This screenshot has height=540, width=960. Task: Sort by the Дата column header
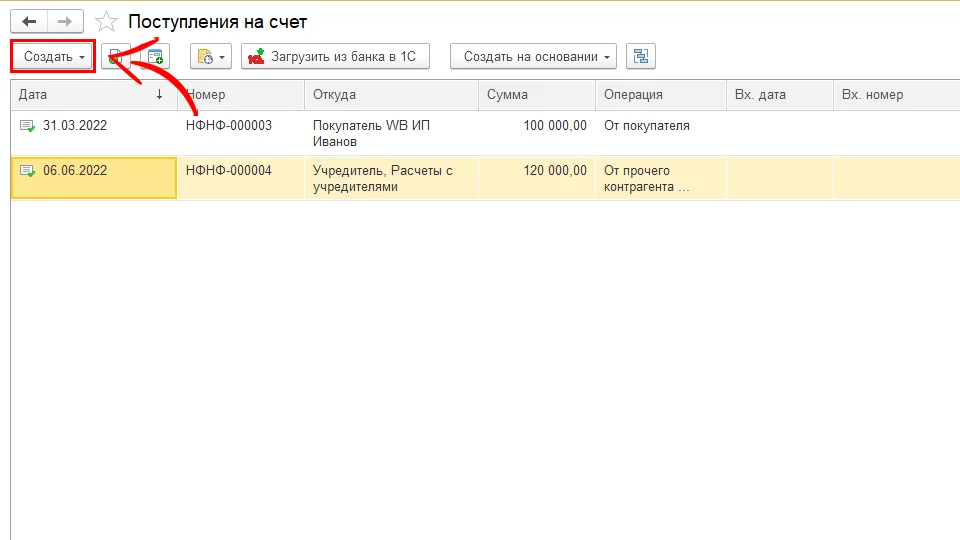(x=90, y=95)
